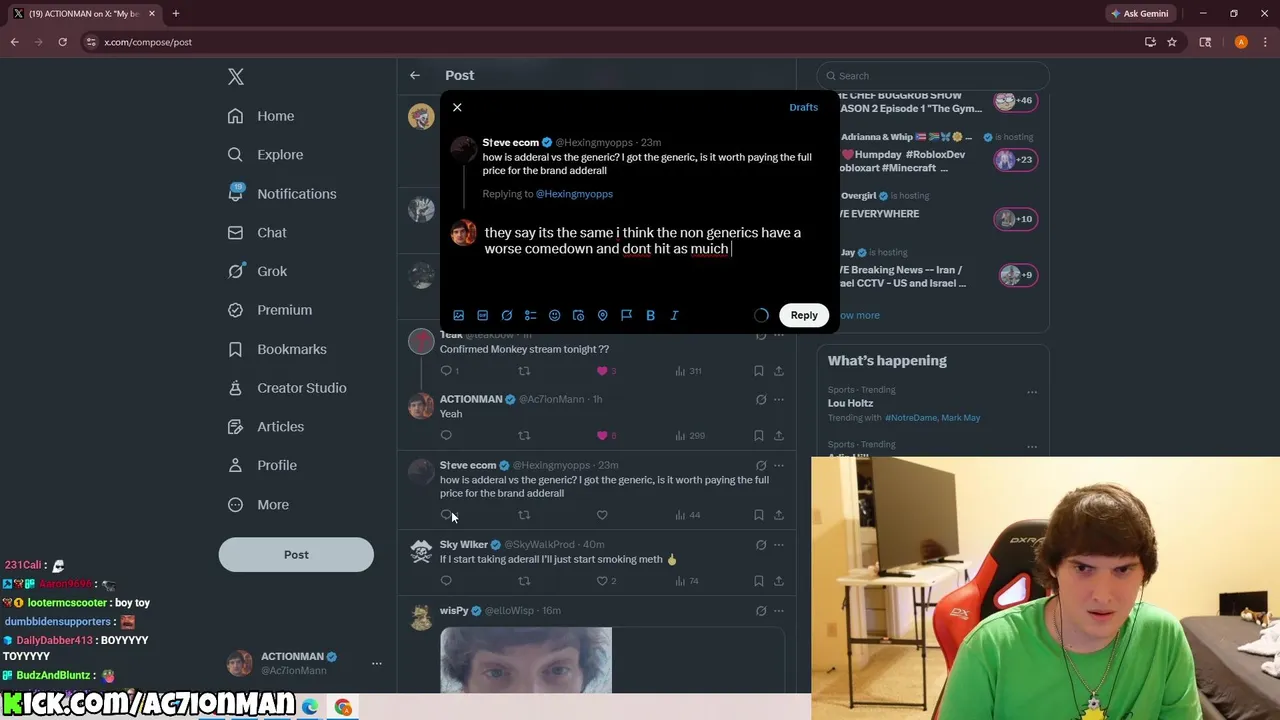Open wisPy post image thumbnail
The width and height of the screenshot is (1280, 720).
coord(526,660)
